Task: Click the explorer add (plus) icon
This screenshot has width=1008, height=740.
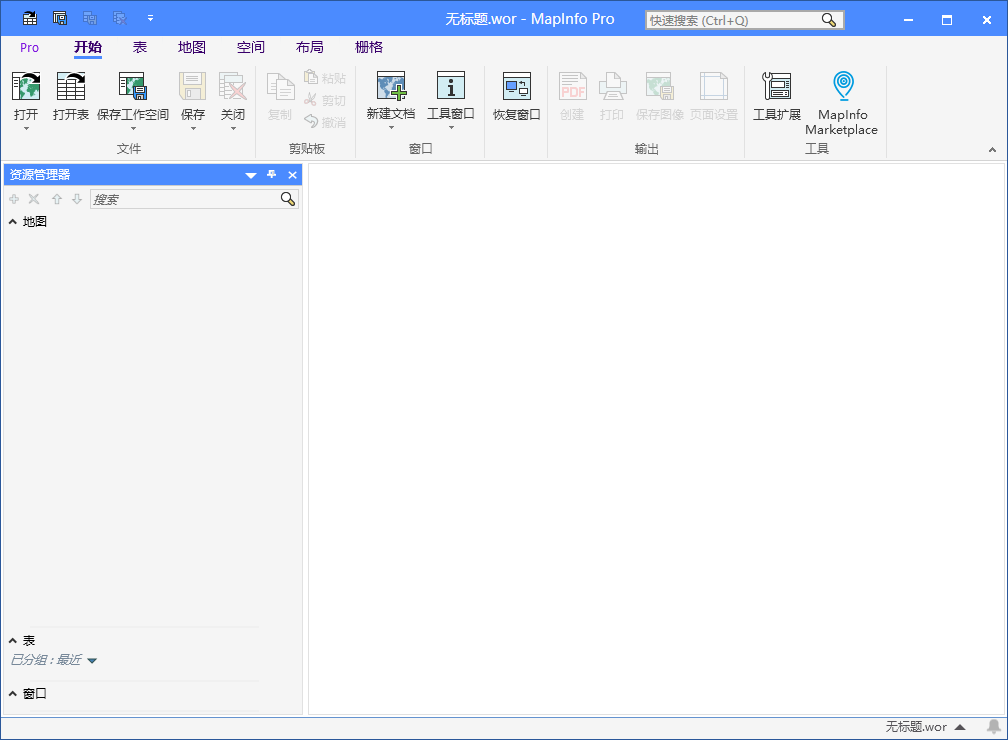Action: click(x=14, y=199)
